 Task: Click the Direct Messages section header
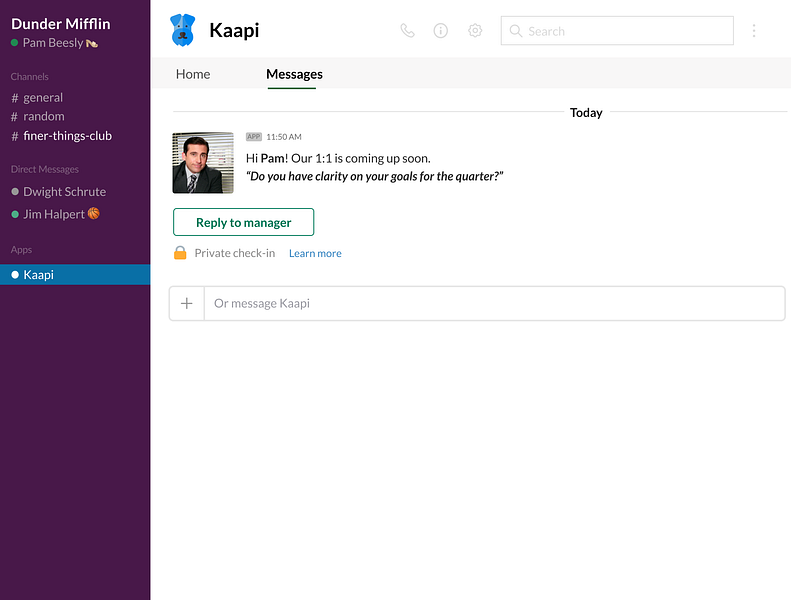point(45,169)
